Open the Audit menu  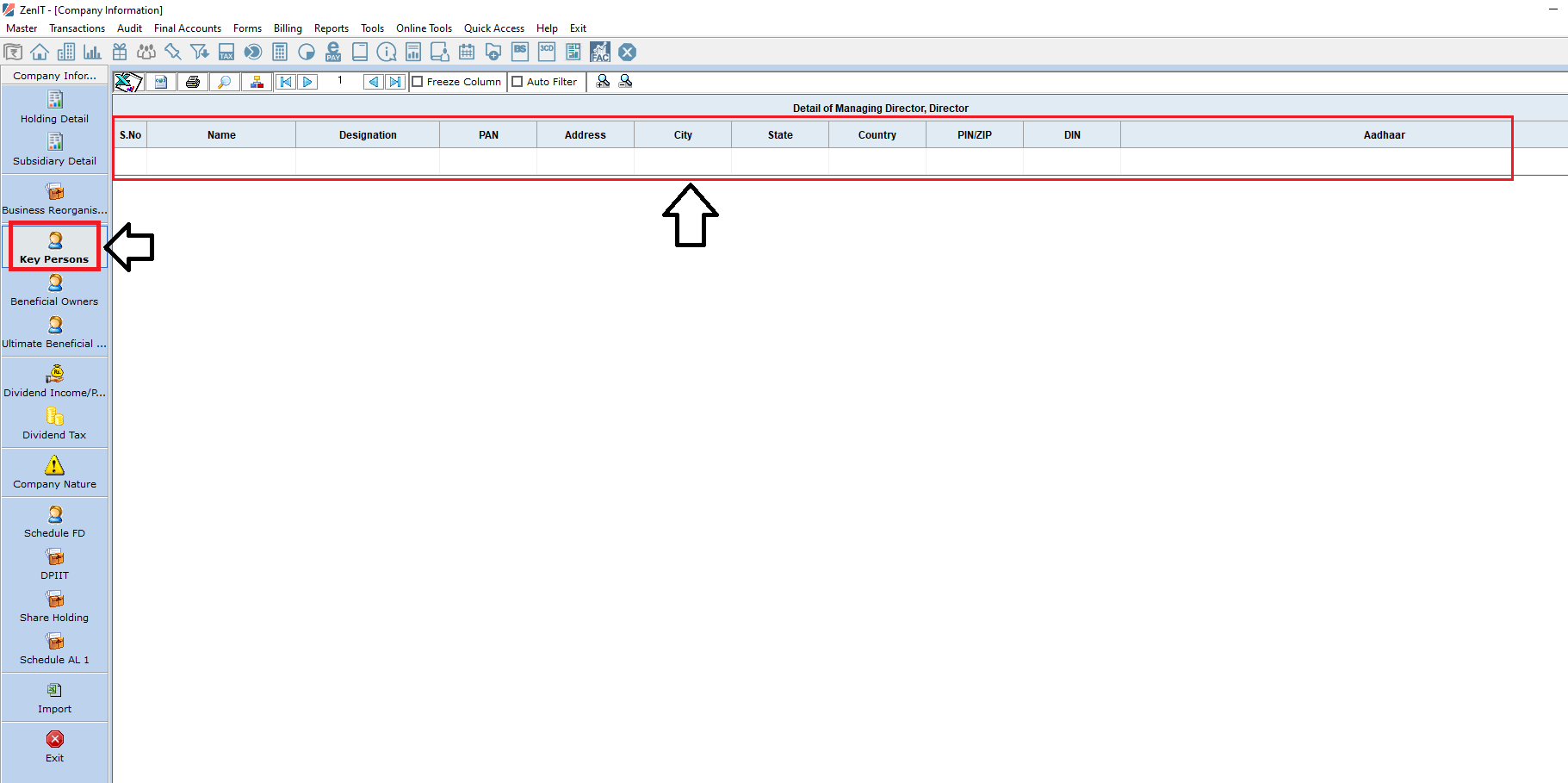pyautogui.click(x=130, y=28)
